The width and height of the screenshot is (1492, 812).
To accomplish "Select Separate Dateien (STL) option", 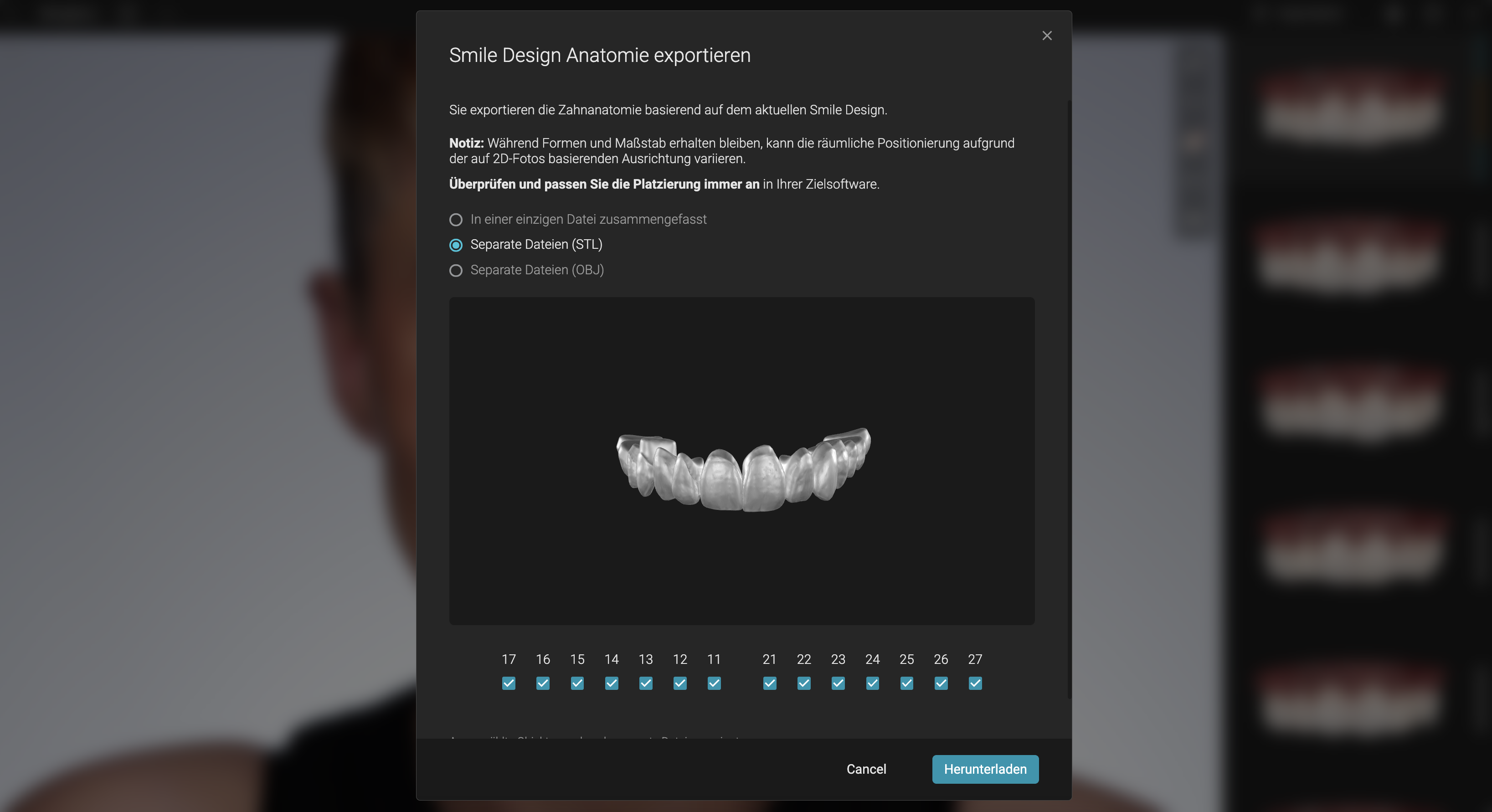I will coord(456,245).
